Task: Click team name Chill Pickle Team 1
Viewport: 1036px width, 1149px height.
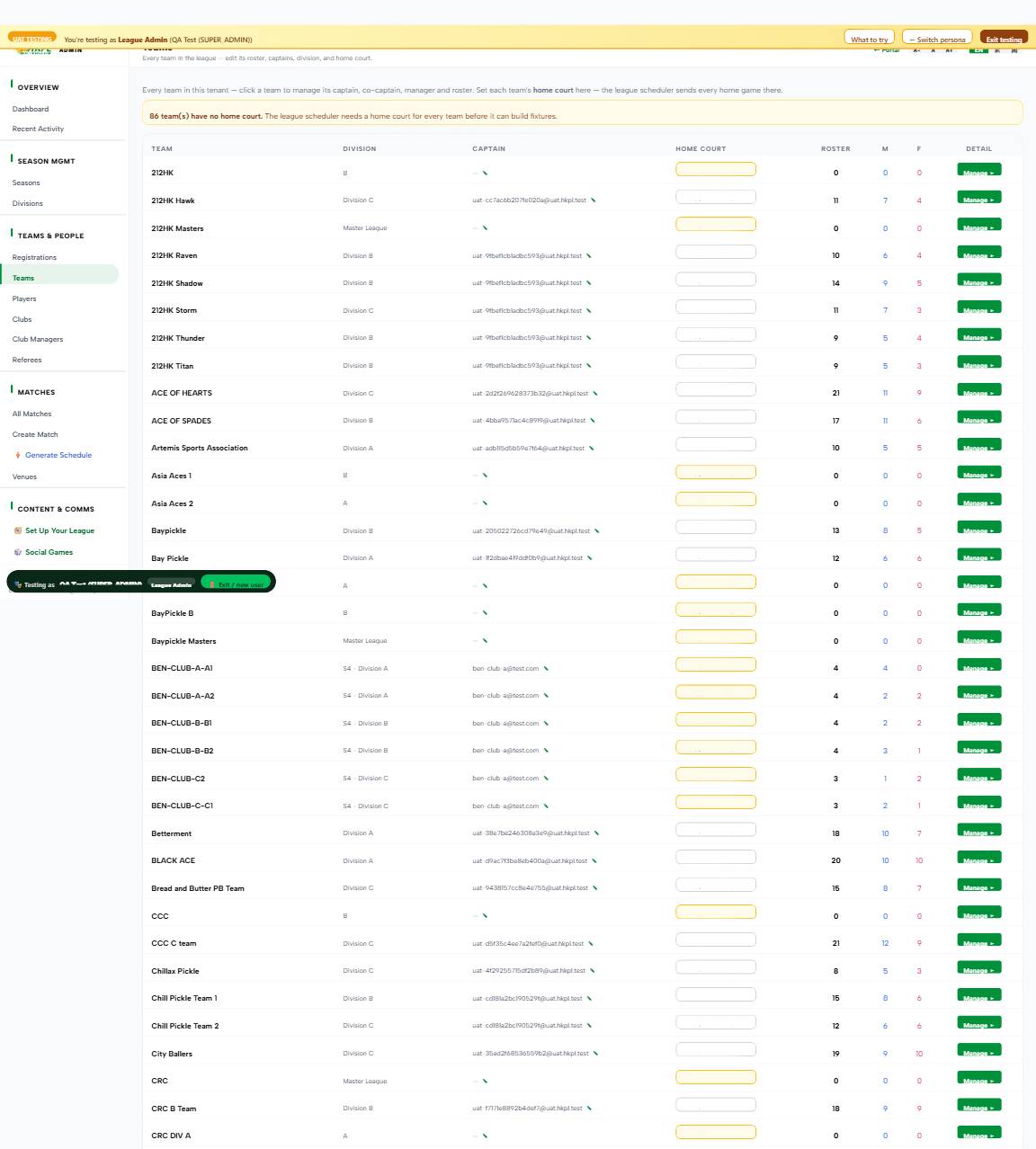Action: coord(184,998)
